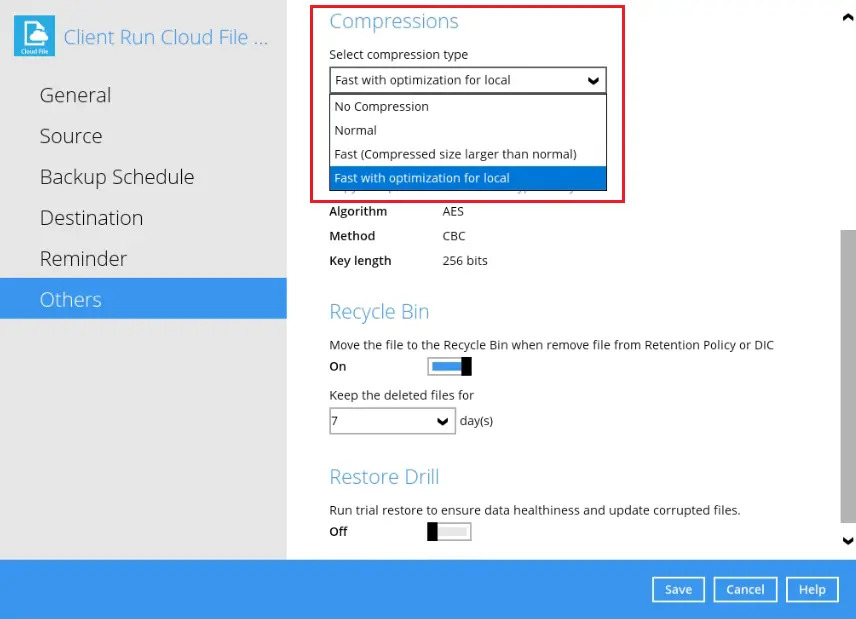Enable the Restore Drill toggle

pos(449,532)
